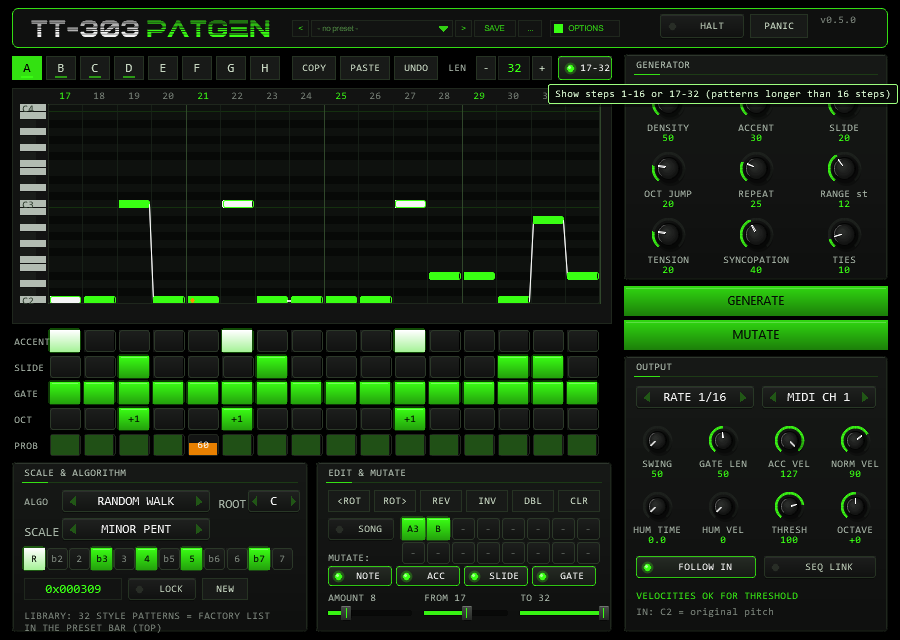Toggle the 17-32 step page switch

click(585, 68)
